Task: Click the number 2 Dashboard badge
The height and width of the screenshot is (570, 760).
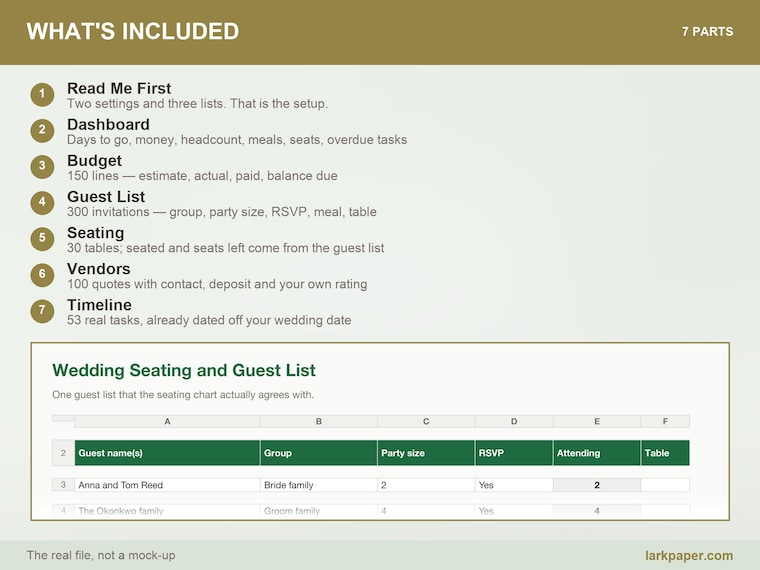Action: coord(42,130)
